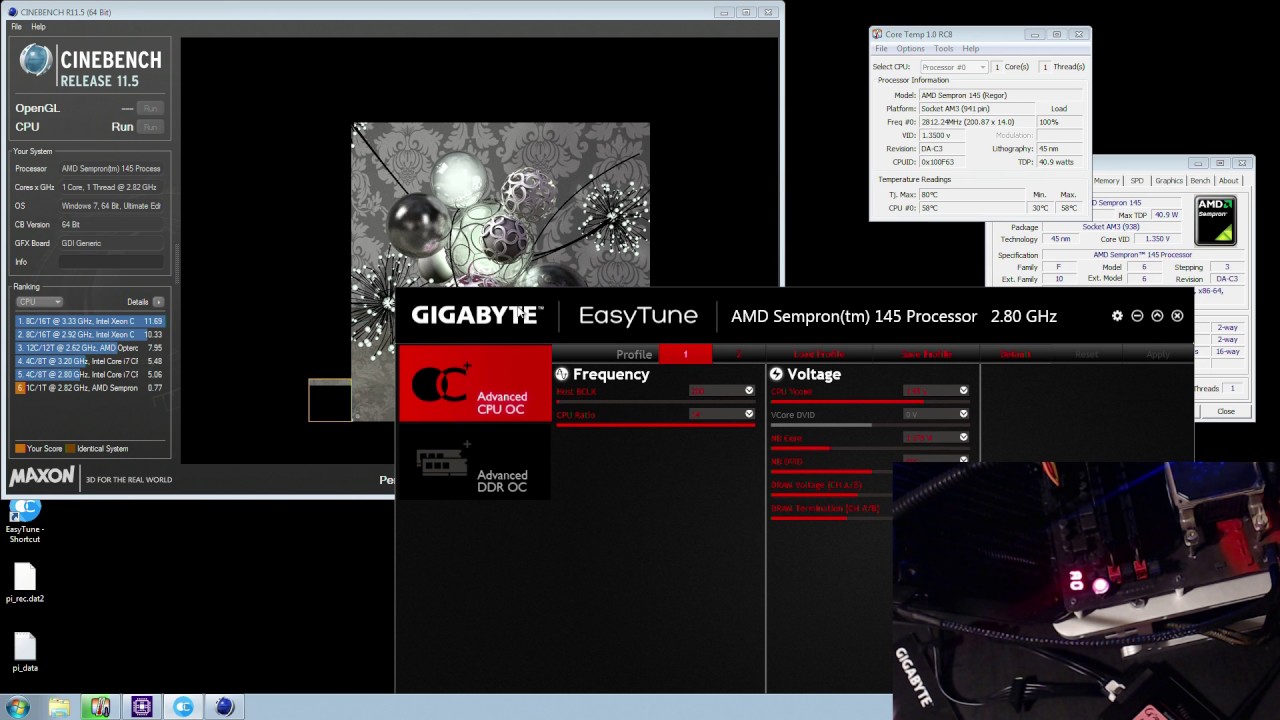Open the CPU ranking dropdown in Cinebench
The height and width of the screenshot is (720, 1280).
tap(38, 302)
